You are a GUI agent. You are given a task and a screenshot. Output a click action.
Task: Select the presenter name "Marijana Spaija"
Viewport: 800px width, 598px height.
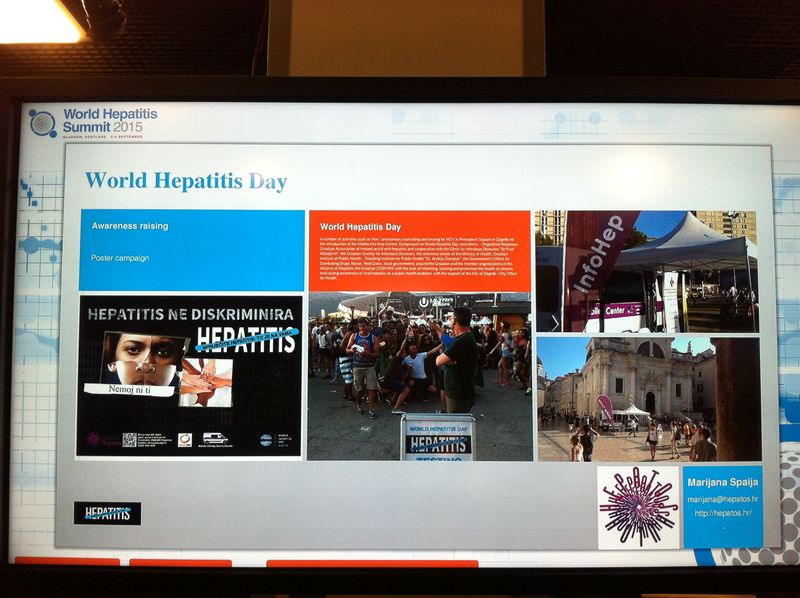(722, 482)
